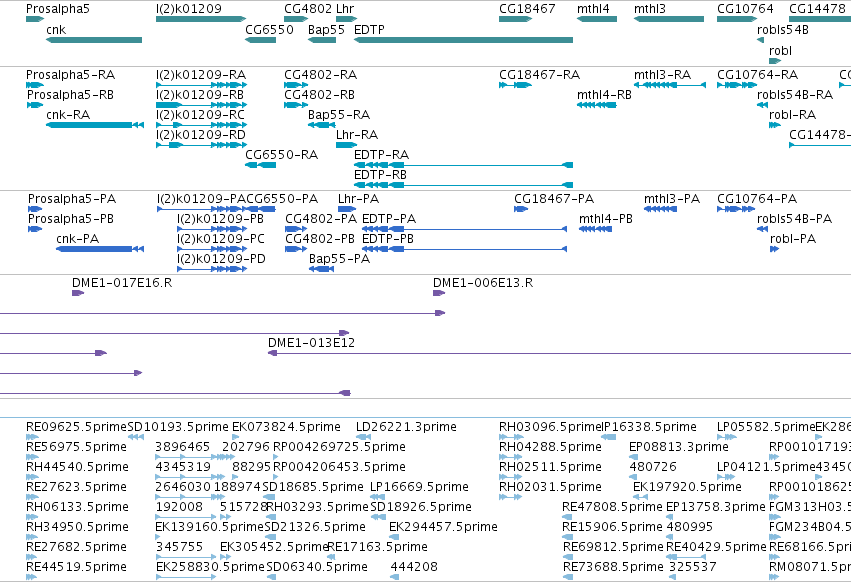This screenshot has height=582, width=851.
Task: Click the robls54B gene label
Action: 783,29
